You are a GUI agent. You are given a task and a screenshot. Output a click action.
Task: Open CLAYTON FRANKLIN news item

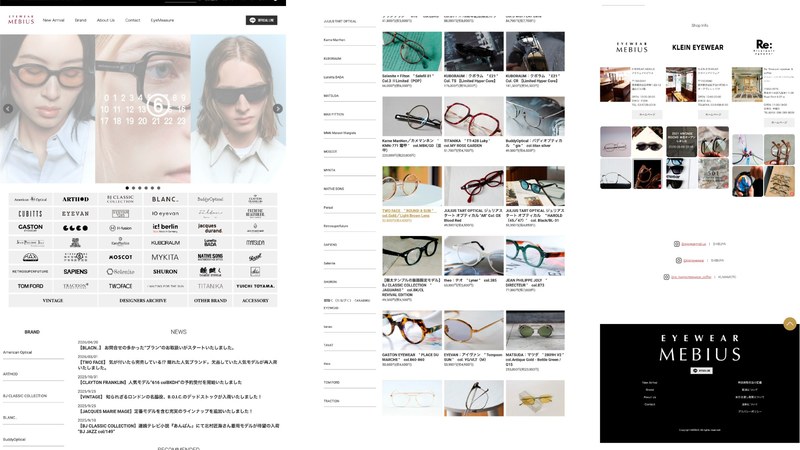pyautogui.click(x=160, y=382)
